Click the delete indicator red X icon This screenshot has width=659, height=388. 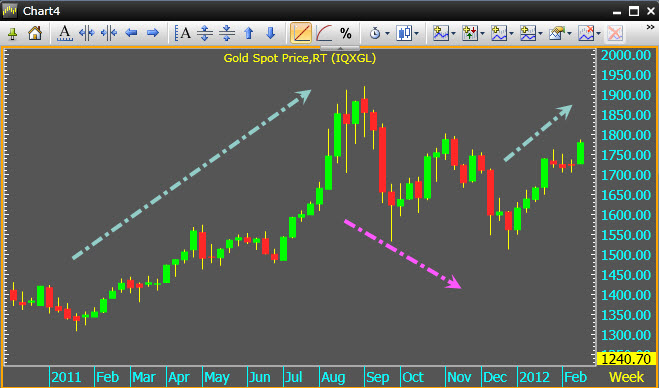(x=614, y=33)
